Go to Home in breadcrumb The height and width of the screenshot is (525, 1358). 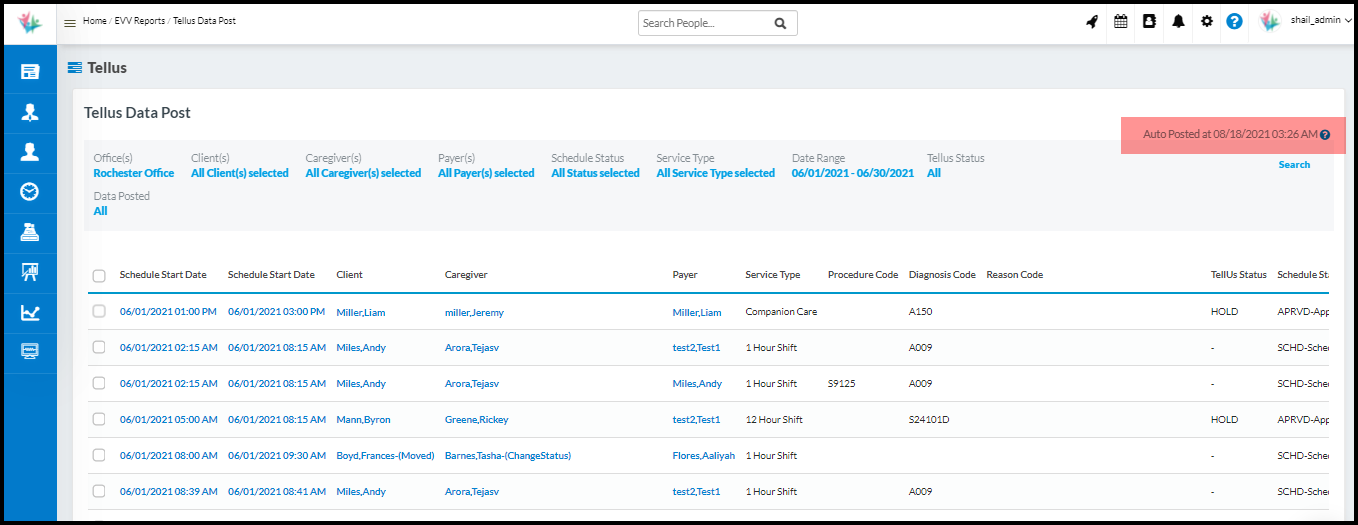click(x=94, y=21)
